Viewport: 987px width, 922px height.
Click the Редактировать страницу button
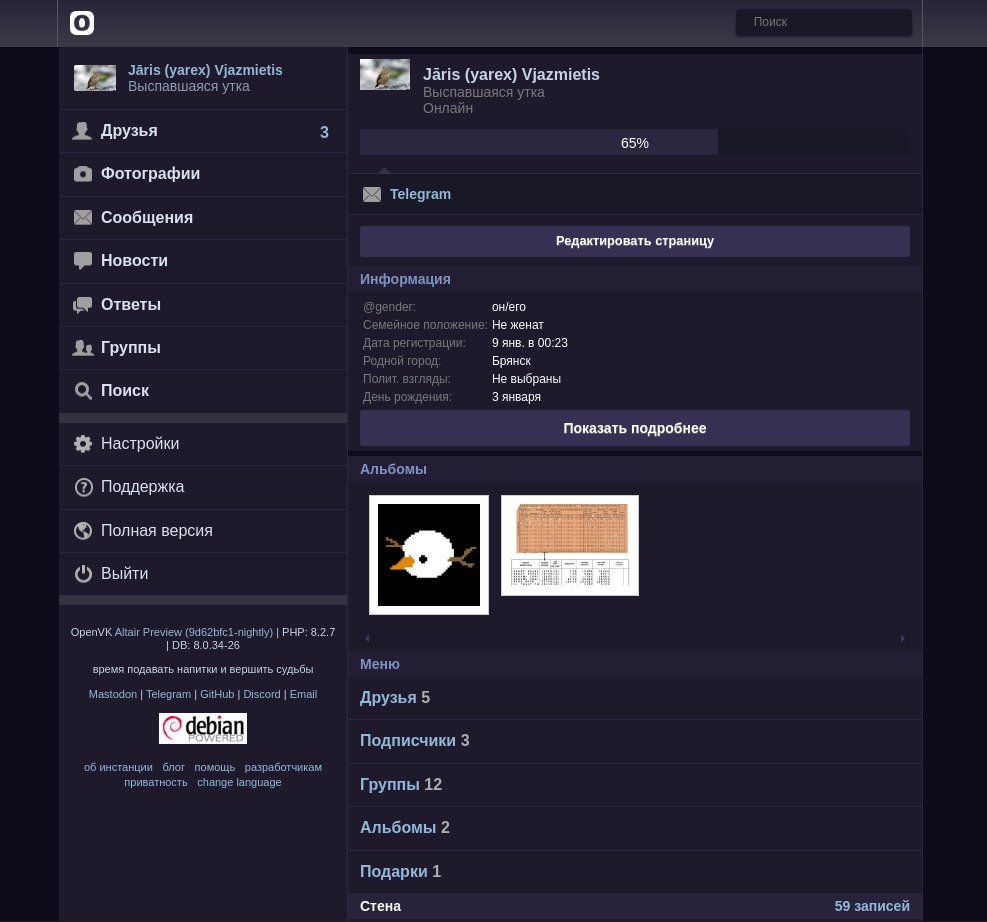click(x=634, y=241)
